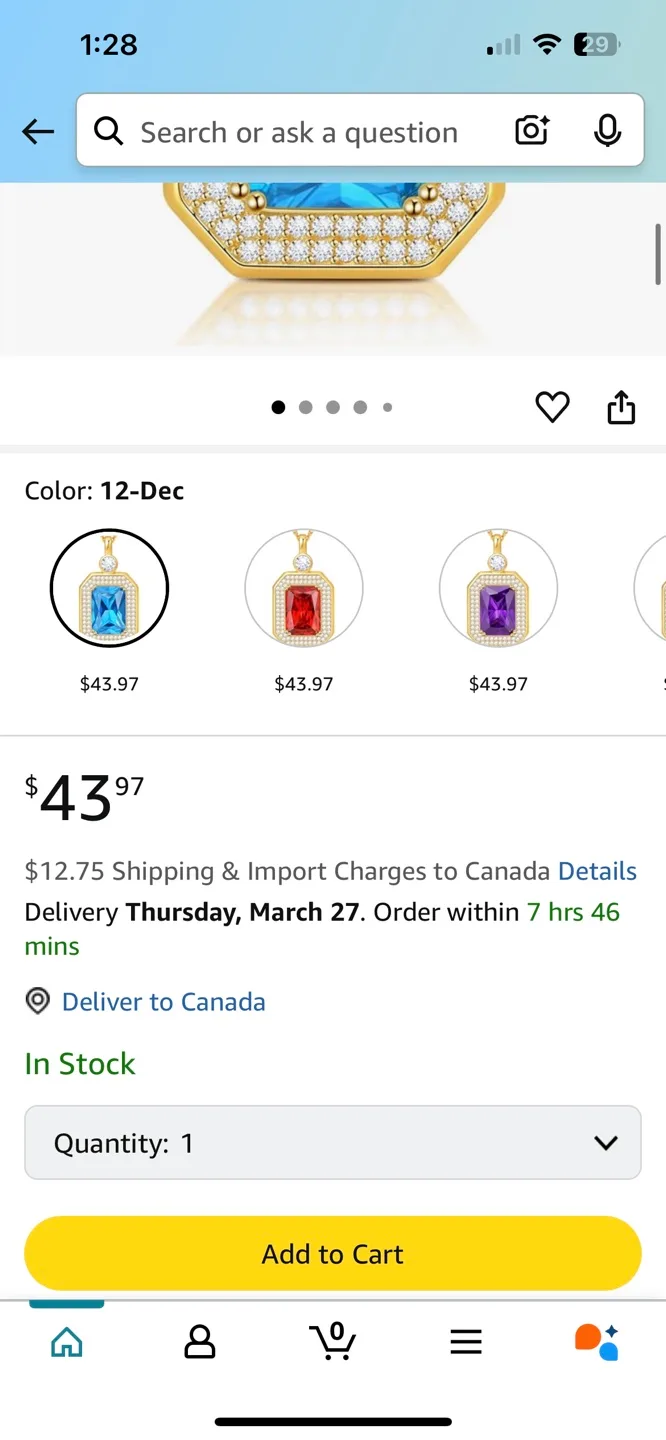Select the second carousel dot
The image size is (666, 1440).
(306, 407)
